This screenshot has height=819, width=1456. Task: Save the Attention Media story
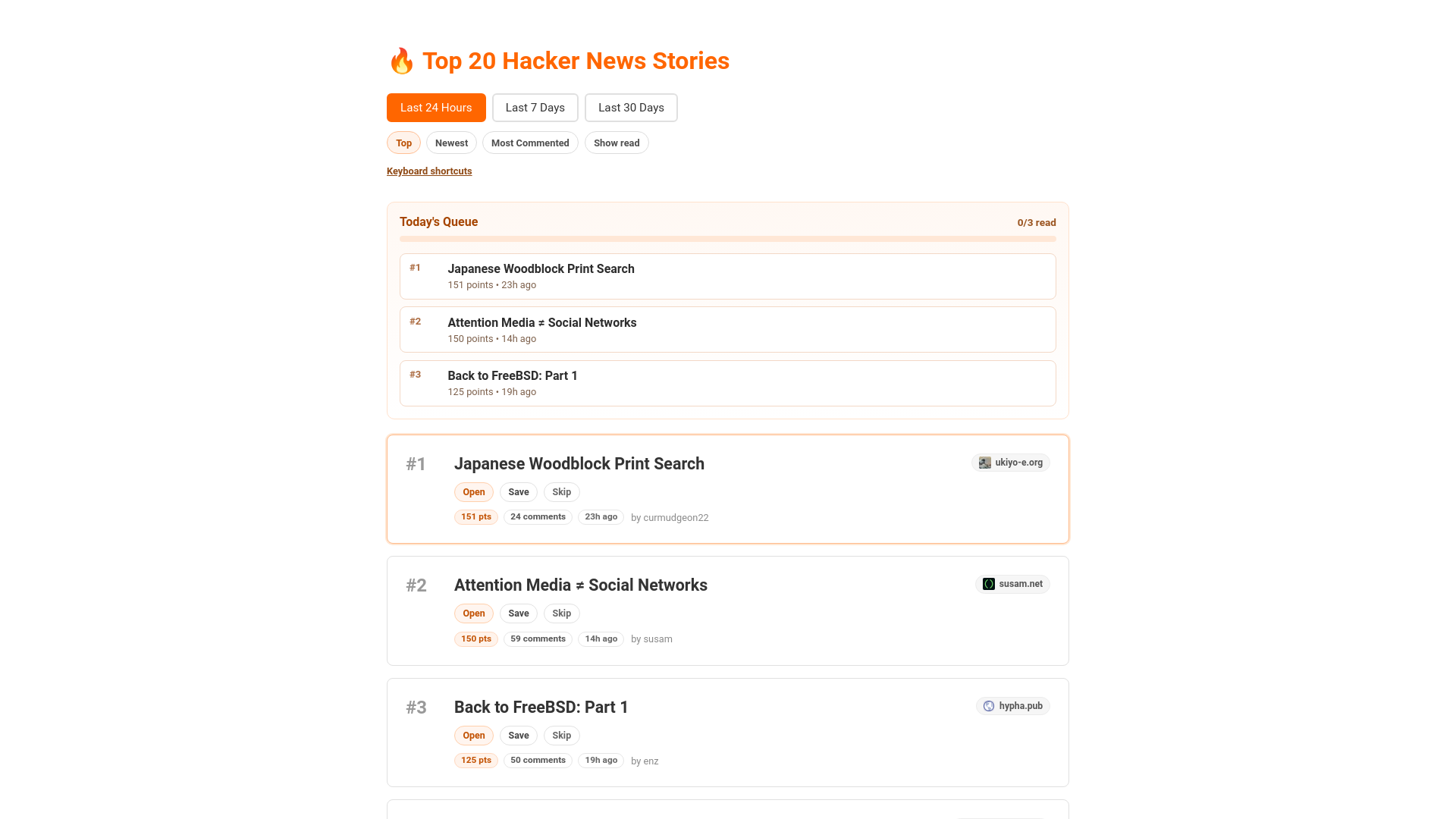point(519,613)
